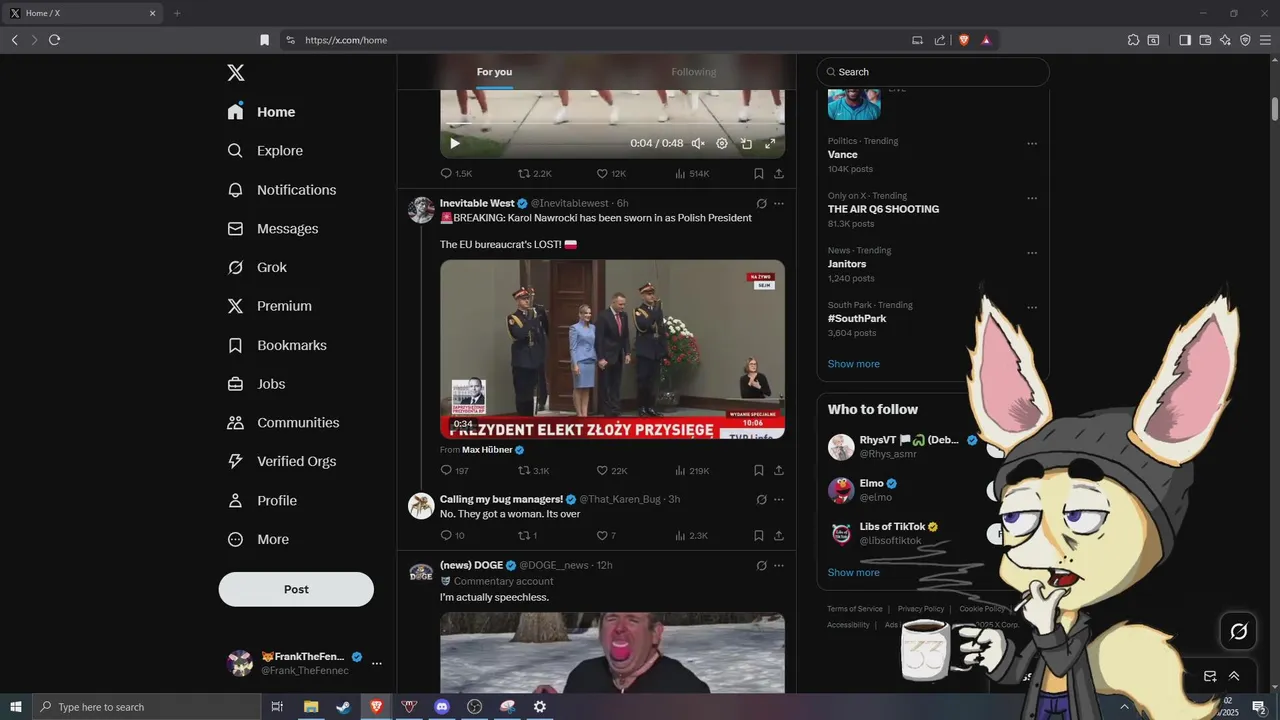The image size is (1280, 720).
Task: Play the video at the top
Action: tap(455, 143)
